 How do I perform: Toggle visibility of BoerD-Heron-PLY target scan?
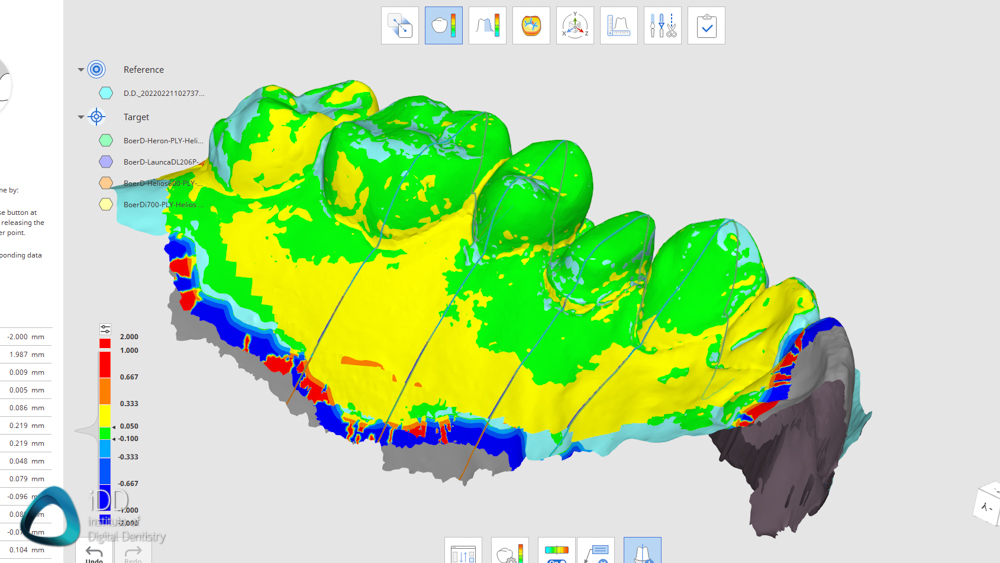[106, 141]
